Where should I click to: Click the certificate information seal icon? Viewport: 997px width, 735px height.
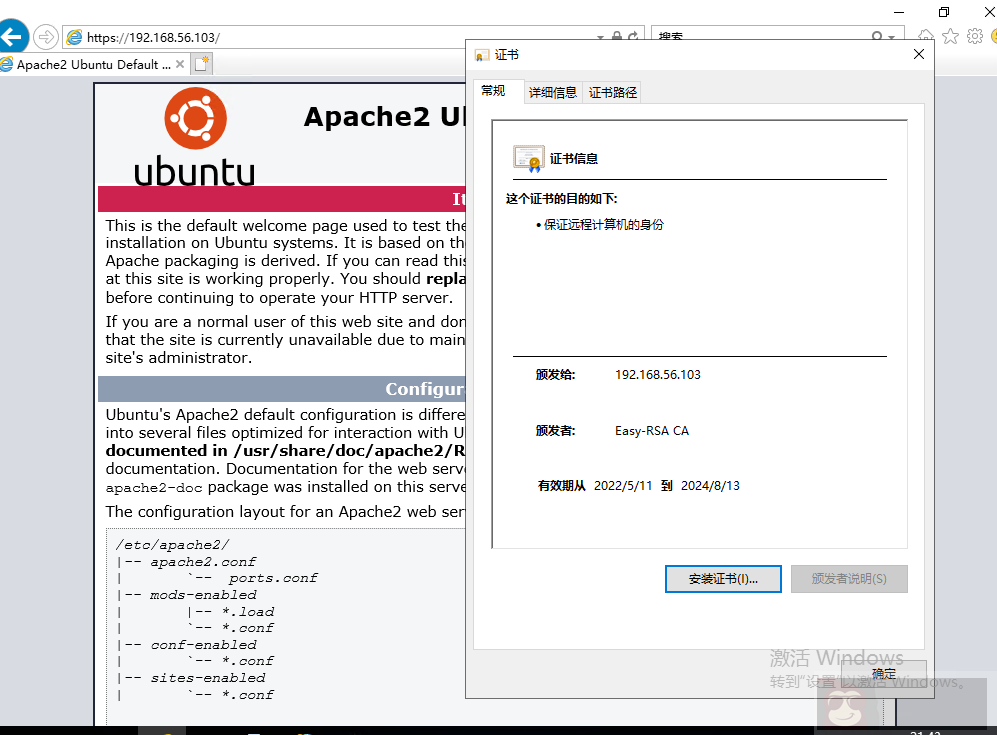[x=528, y=158]
